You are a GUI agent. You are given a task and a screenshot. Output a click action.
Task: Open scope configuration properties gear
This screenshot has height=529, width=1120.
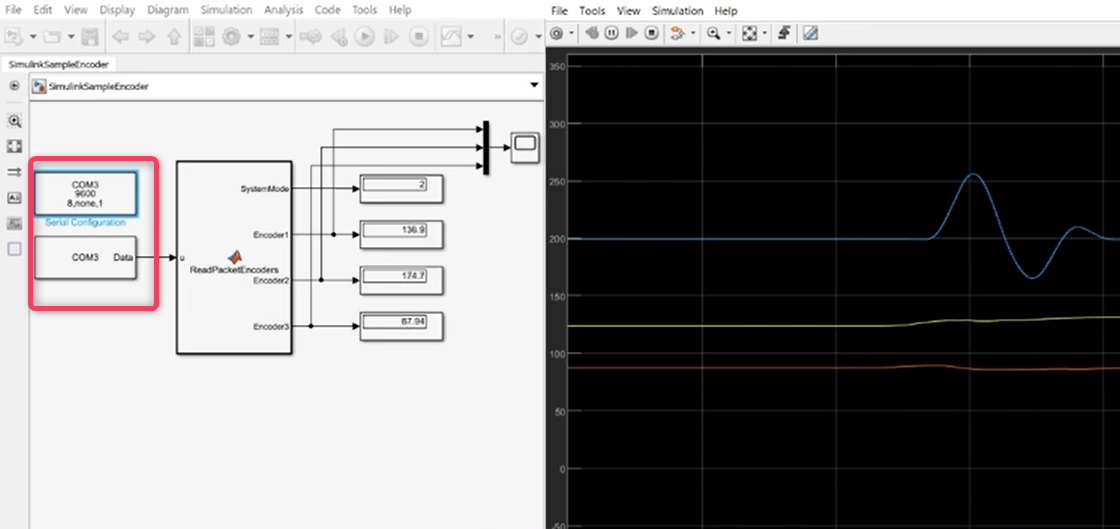(557, 33)
